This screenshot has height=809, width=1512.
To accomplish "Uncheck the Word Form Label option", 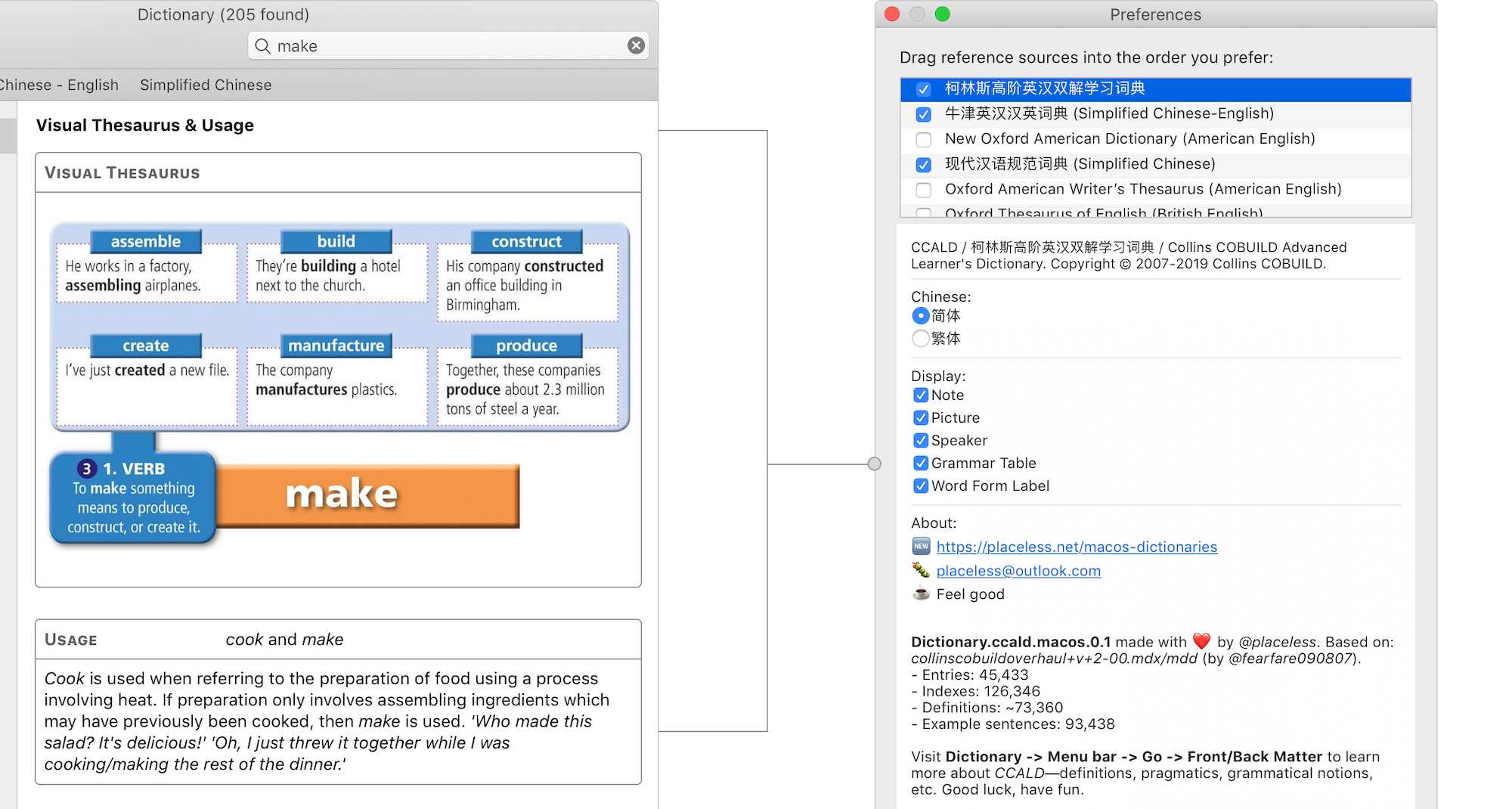I will point(921,486).
